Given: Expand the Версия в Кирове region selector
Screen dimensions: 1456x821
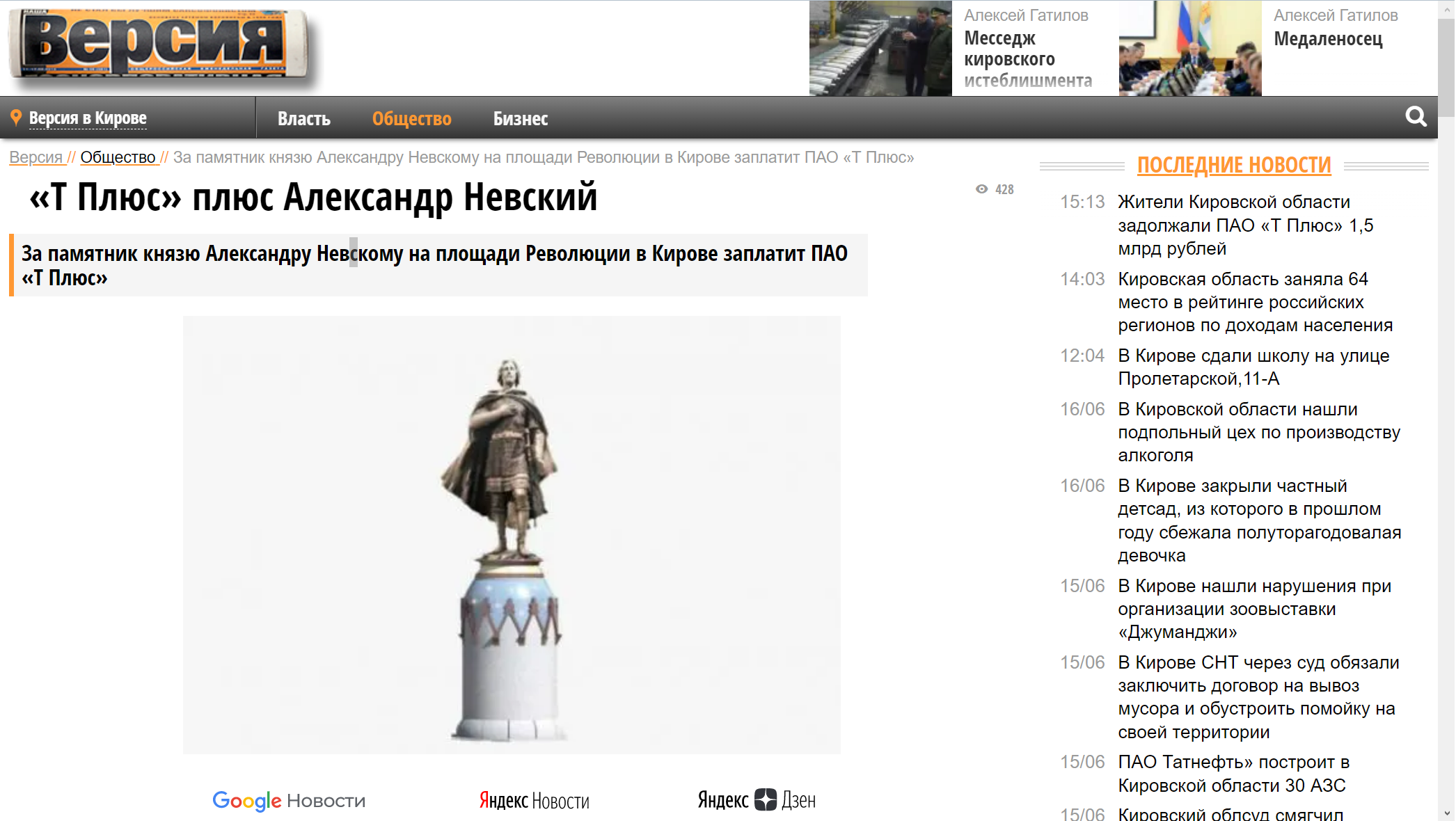Looking at the screenshot, I should [88, 118].
